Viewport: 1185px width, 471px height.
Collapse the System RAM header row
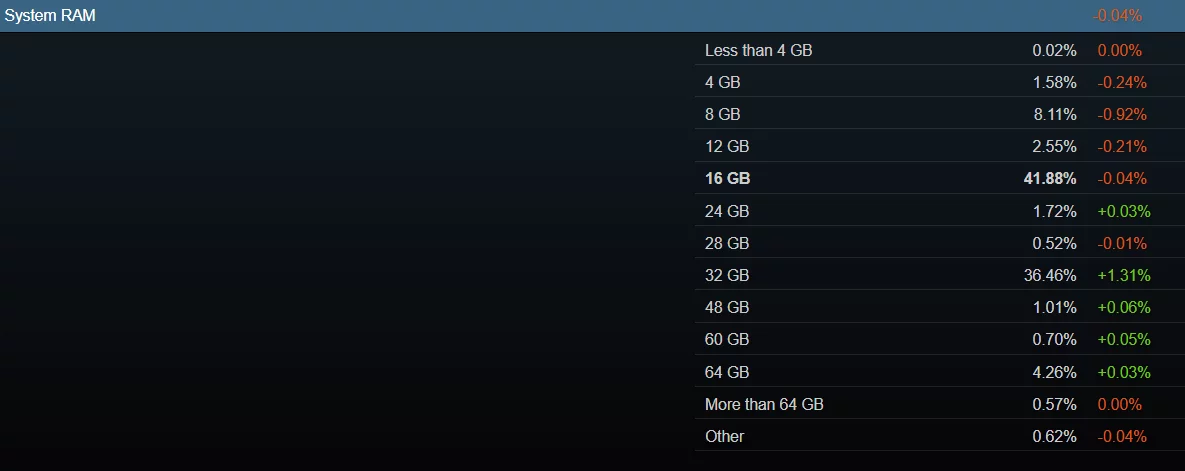(50, 16)
